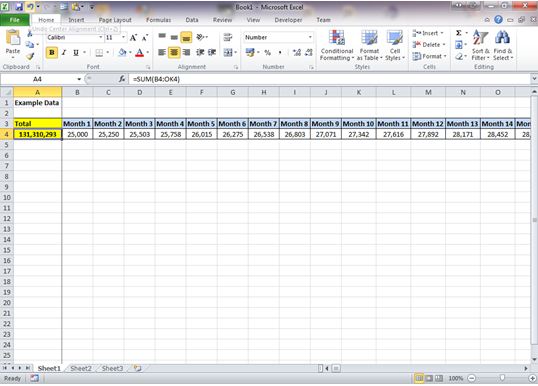
Task: Click the Paste button
Action: point(13,45)
